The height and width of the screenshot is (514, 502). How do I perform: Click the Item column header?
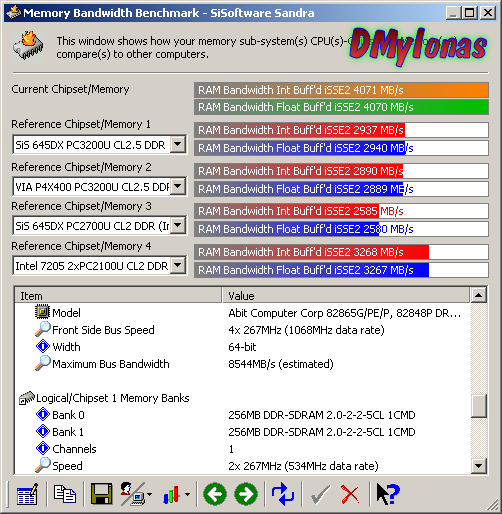118,295
